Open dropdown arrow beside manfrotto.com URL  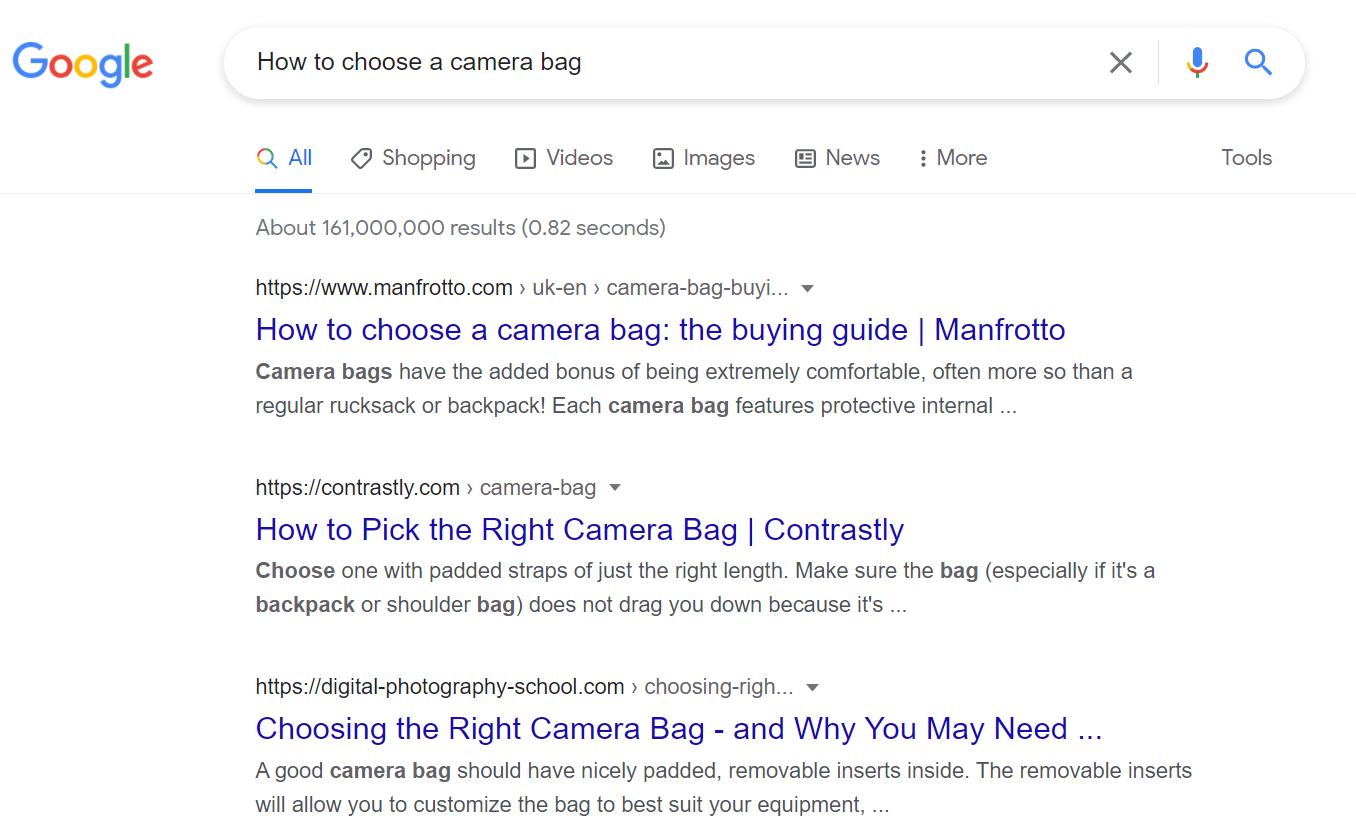coord(808,289)
